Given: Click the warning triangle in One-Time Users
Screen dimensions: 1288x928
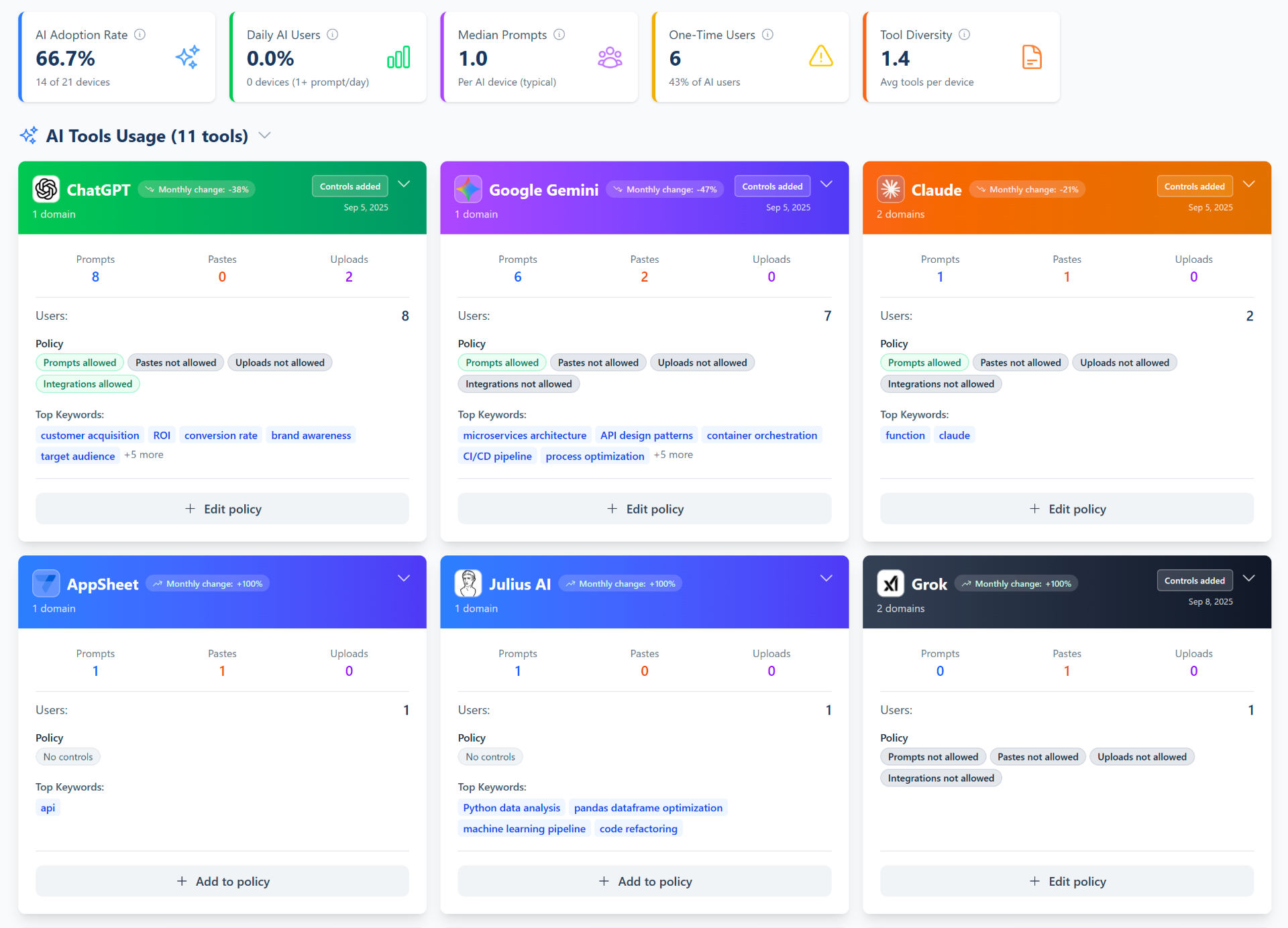Looking at the screenshot, I should pos(821,56).
